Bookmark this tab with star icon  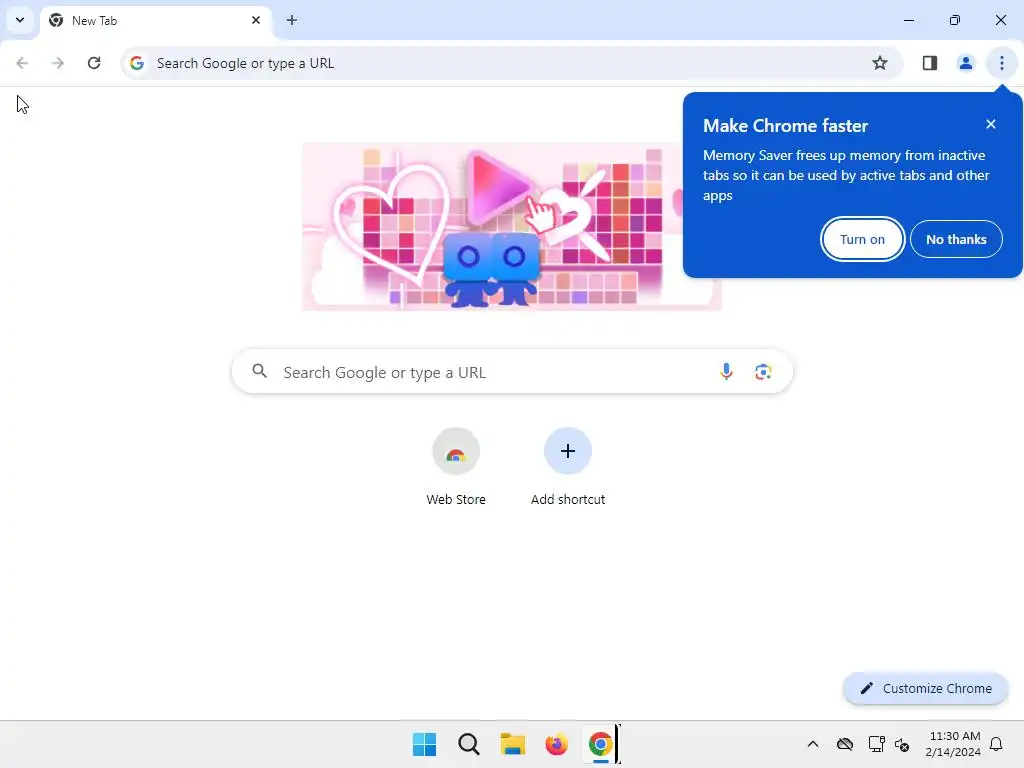(880, 63)
